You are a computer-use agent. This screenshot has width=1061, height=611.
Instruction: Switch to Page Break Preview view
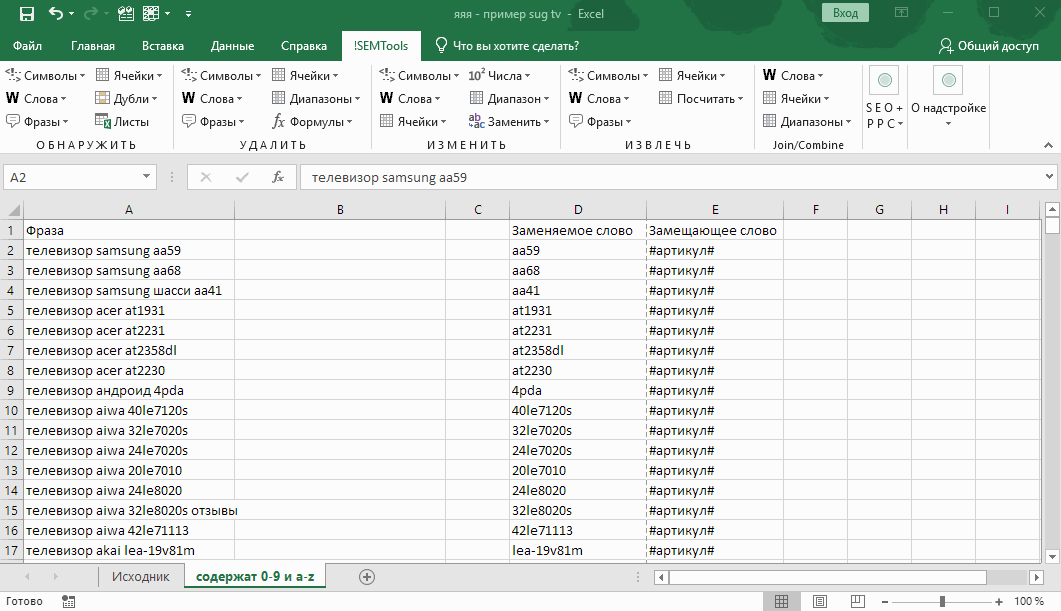(x=857, y=601)
